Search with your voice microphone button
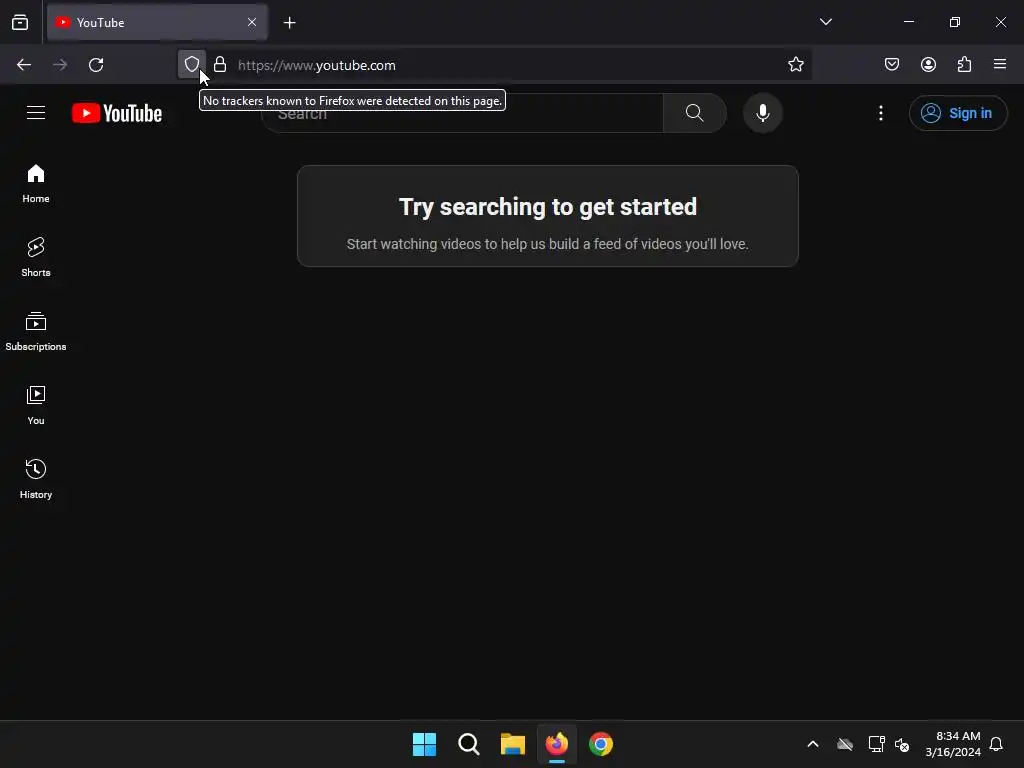Image resolution: width=1024 pixels, height=768 pixels. coord(763,113)
